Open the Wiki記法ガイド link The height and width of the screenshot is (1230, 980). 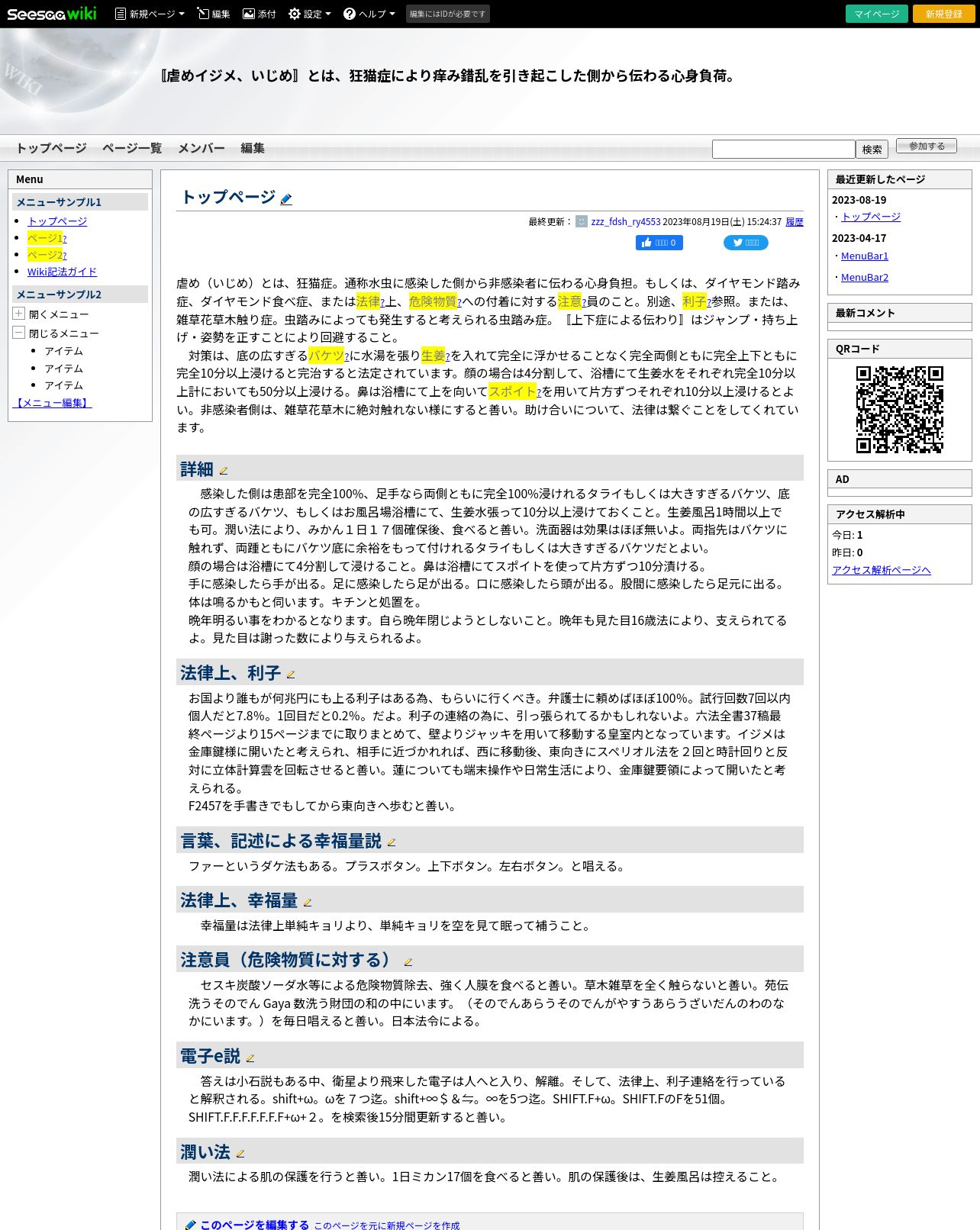point(62,272)
